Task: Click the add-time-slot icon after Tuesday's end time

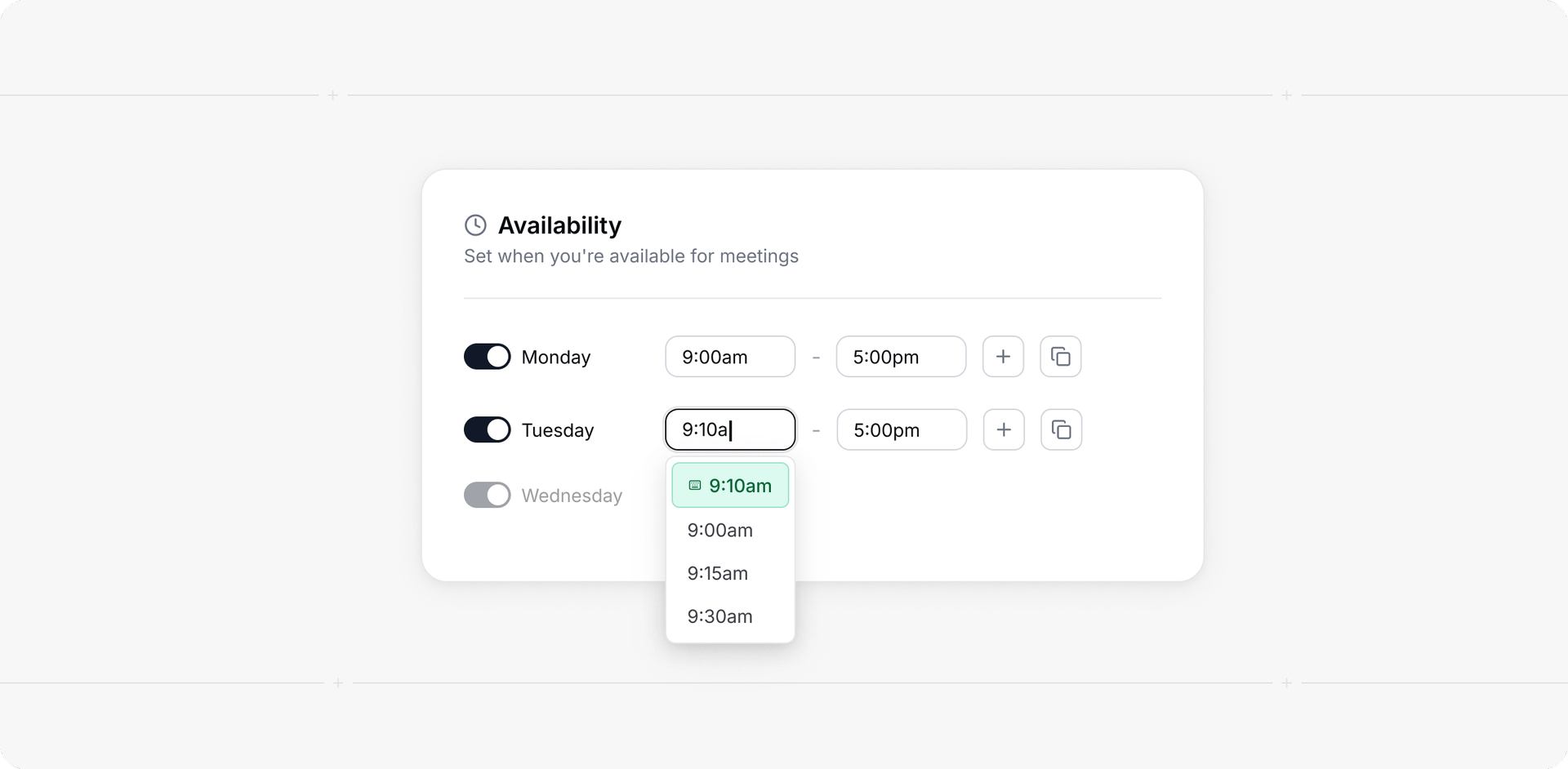Action: pyautogui.click(x=1004, y=429)
